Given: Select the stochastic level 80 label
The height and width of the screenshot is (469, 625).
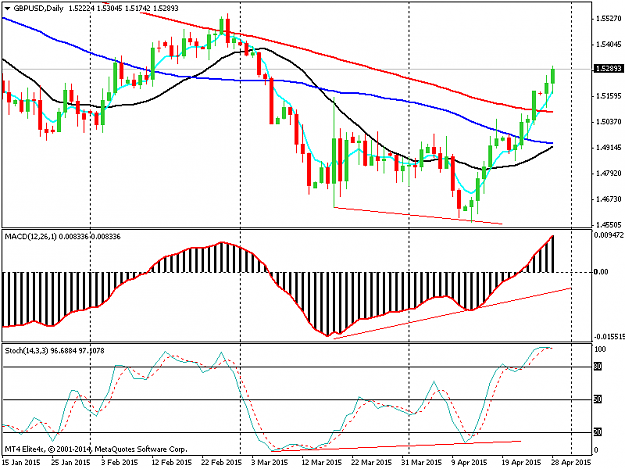Looking at the screenshot, I should point(598,367).
